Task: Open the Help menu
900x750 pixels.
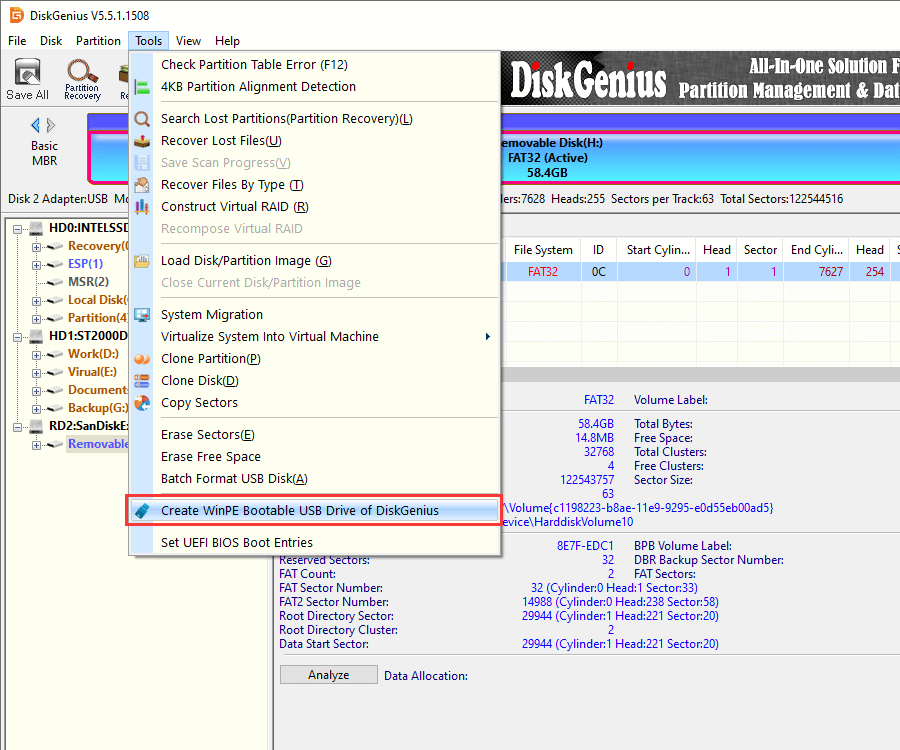Action: (x=227, y=41)
